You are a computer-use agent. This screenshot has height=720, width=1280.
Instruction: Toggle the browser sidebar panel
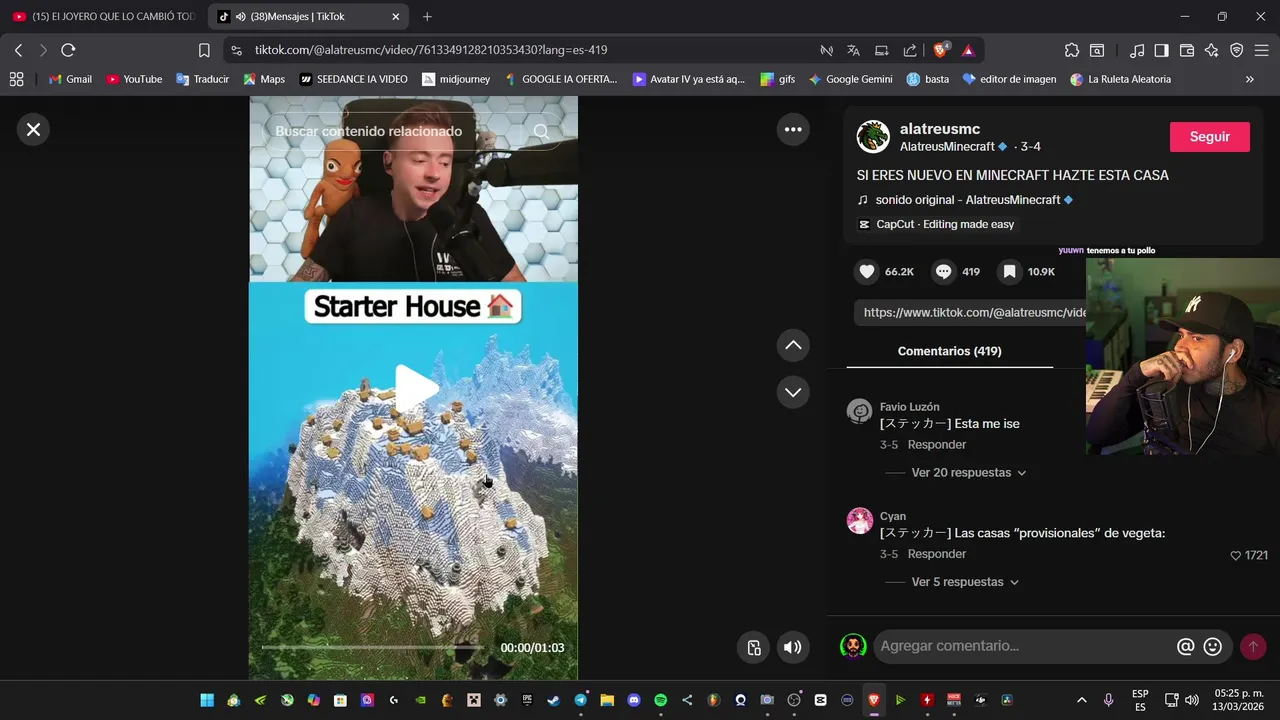(1161, 50)
